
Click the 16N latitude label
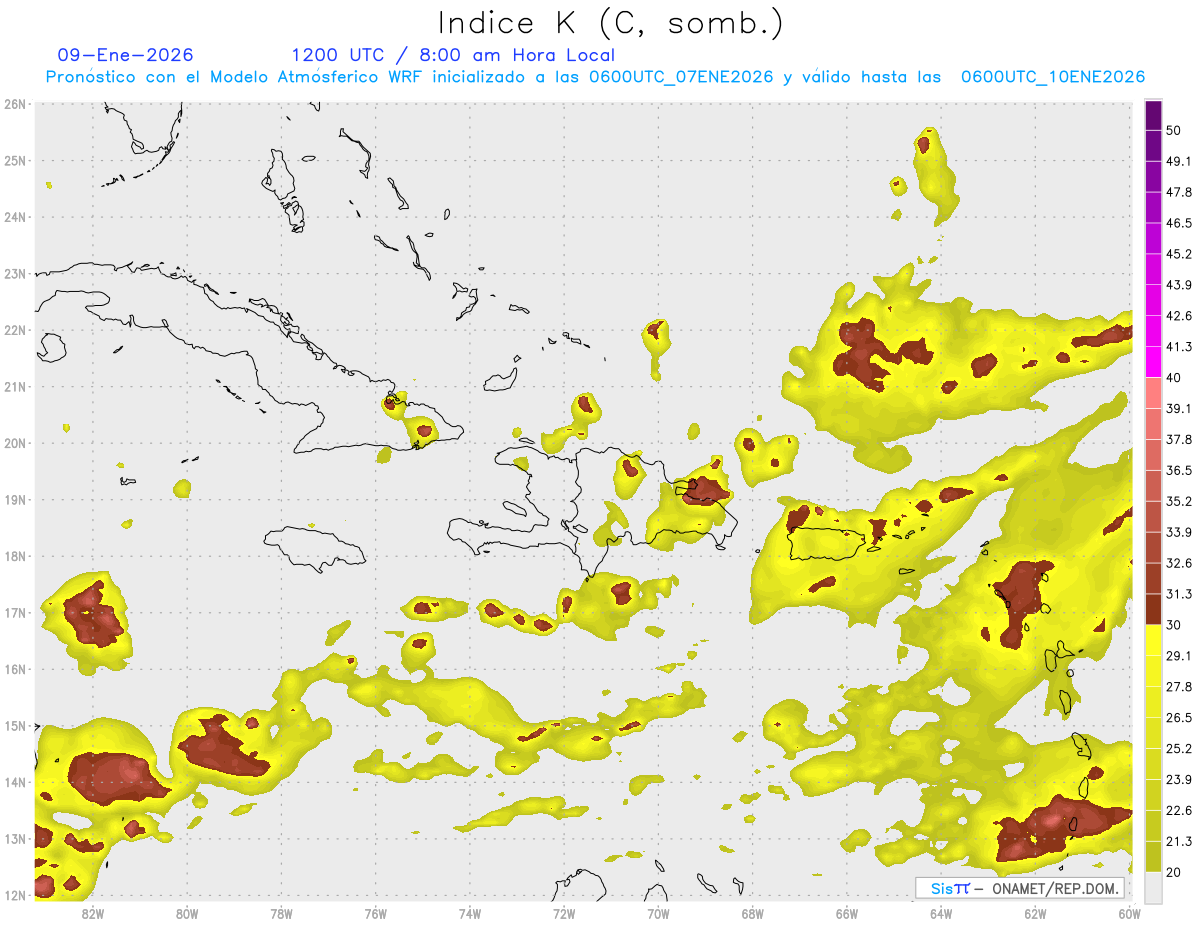pos(15,669)
